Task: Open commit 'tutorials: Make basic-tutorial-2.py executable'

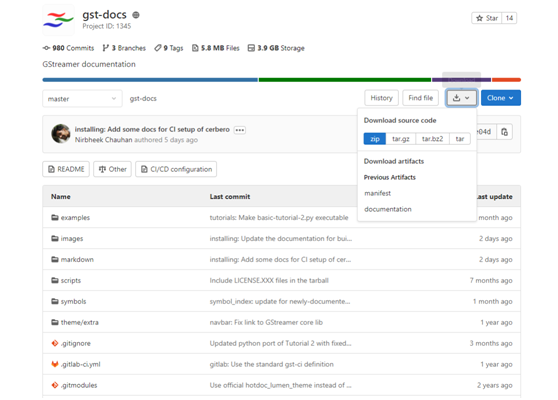Action: click(x=279, y=217)
